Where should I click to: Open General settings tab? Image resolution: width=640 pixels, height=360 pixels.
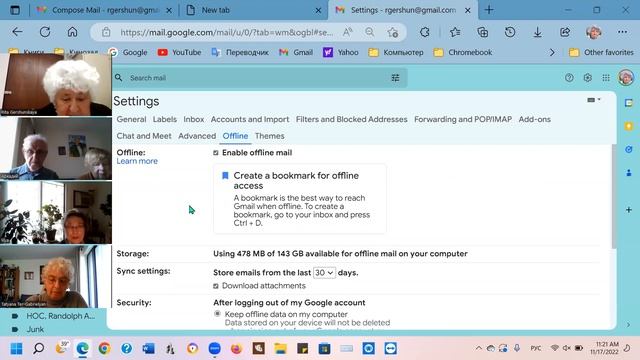pyautogui.click(x=131, y=119)
